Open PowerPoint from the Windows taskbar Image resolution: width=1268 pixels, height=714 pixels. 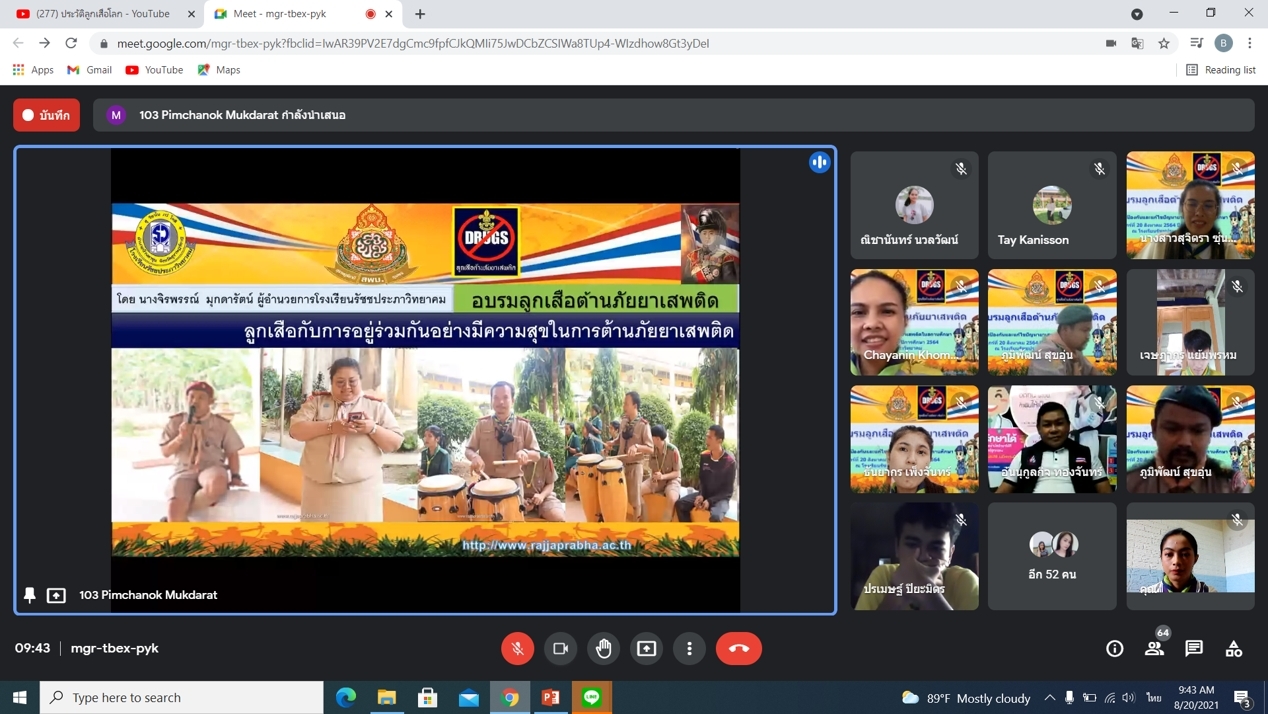tap(551, 697)
